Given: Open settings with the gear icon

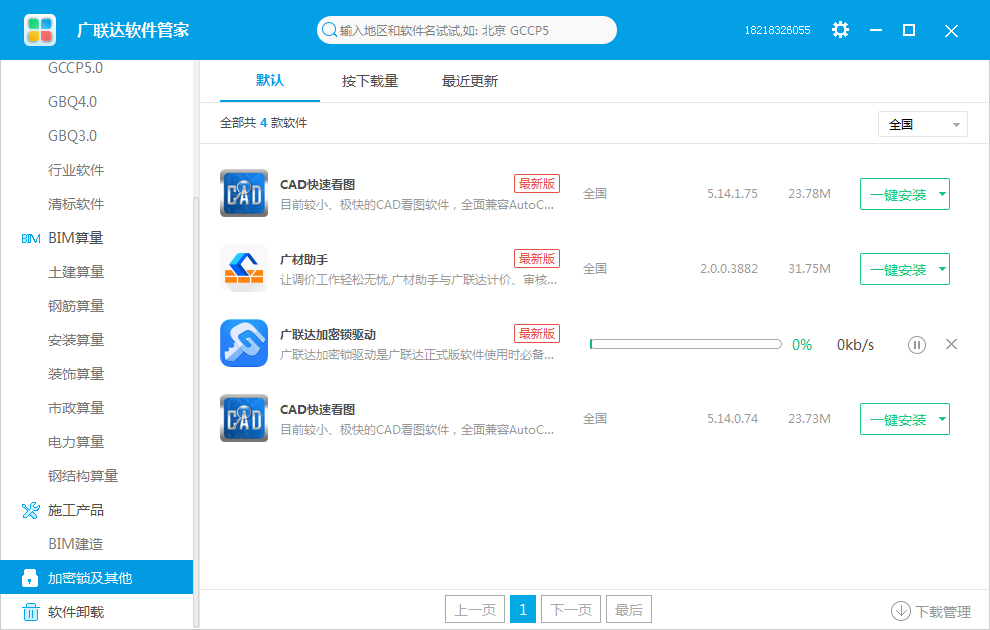Looking at the screenshot, I should [840, 30].
